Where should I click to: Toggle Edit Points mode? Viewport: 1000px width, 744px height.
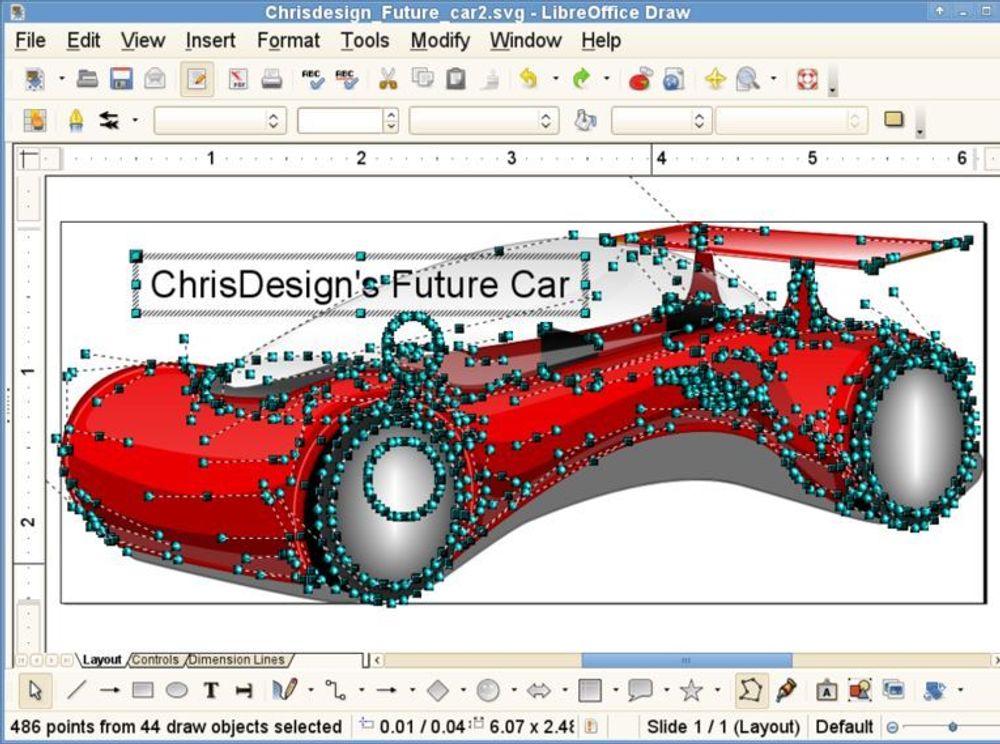pyautogui.click(x=751, y=690)
